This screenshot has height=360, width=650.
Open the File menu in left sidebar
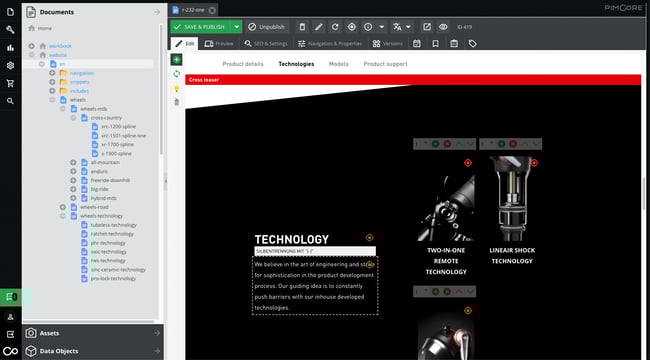point(10,12)
